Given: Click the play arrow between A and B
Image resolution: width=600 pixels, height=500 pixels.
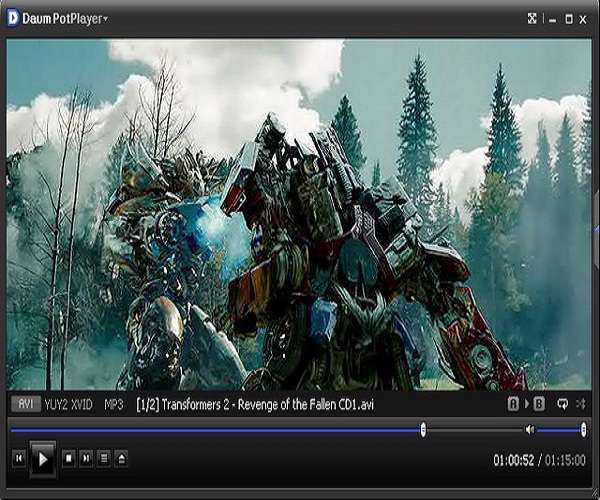Looking at the screenshot, I should click(x=527, y=404).
